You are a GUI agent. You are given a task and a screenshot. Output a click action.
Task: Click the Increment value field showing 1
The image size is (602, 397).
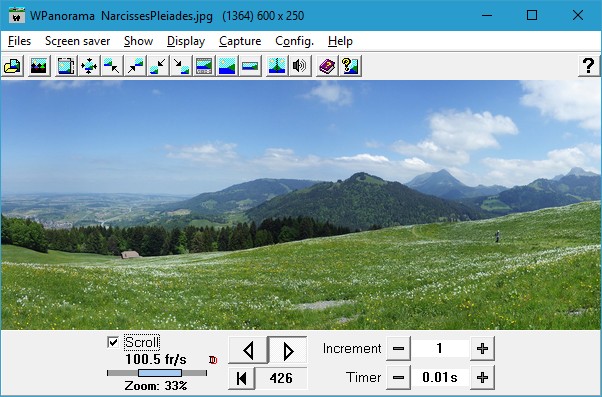440,349
